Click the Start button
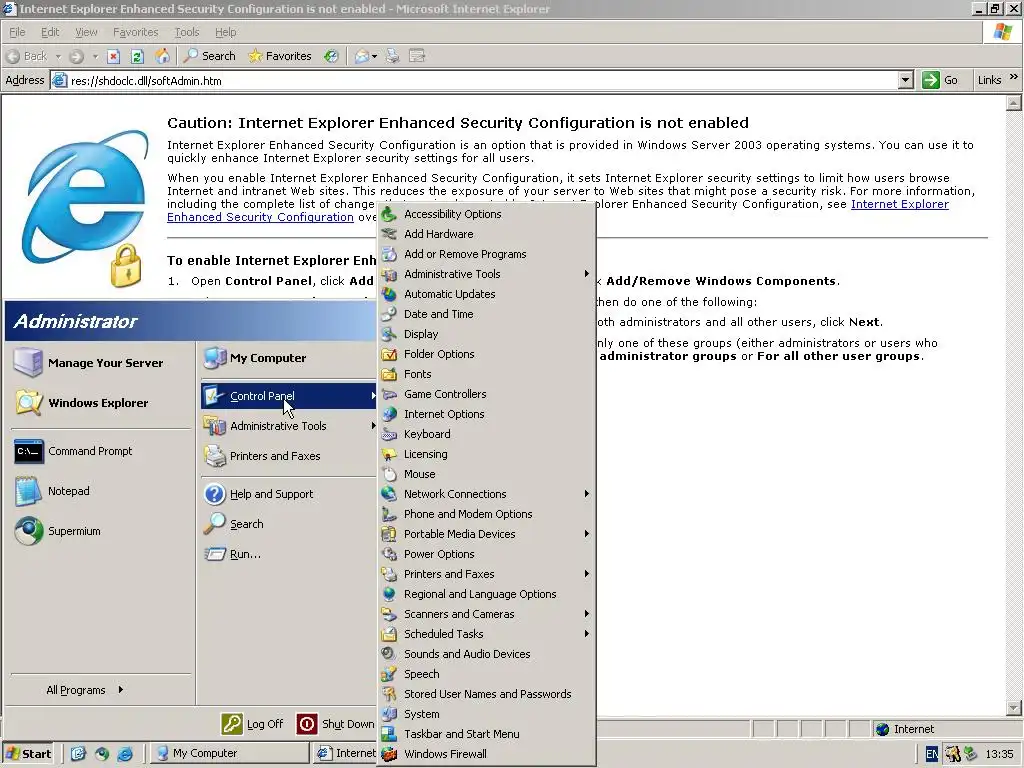 [x=28, y=754]
